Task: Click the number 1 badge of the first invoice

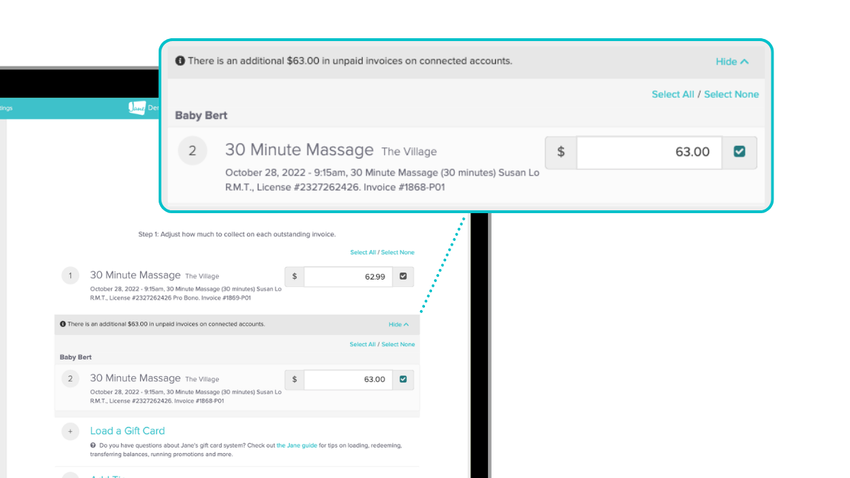Action: (70, 276)
